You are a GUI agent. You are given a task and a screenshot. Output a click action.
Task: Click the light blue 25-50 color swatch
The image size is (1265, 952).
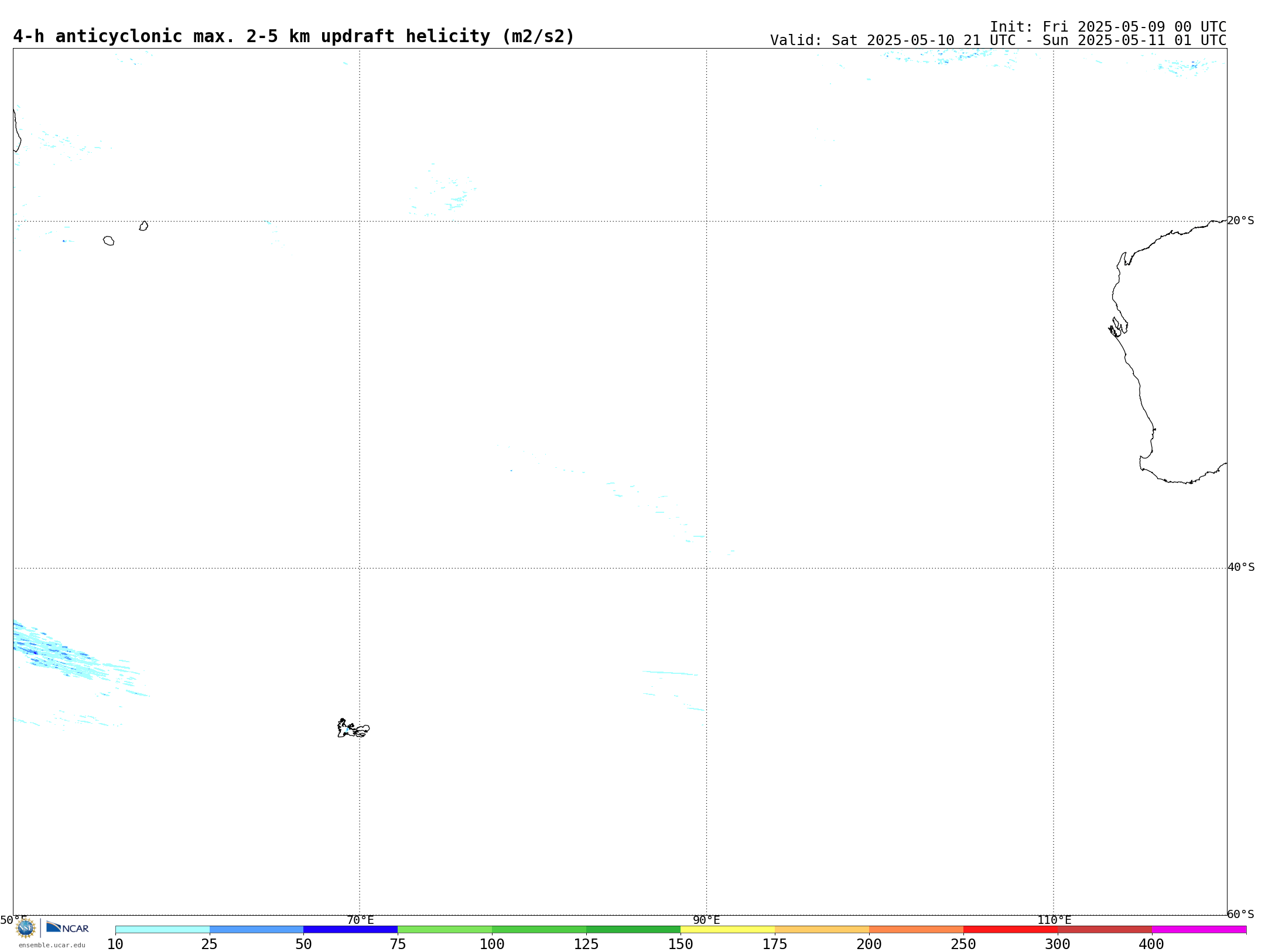257,930
